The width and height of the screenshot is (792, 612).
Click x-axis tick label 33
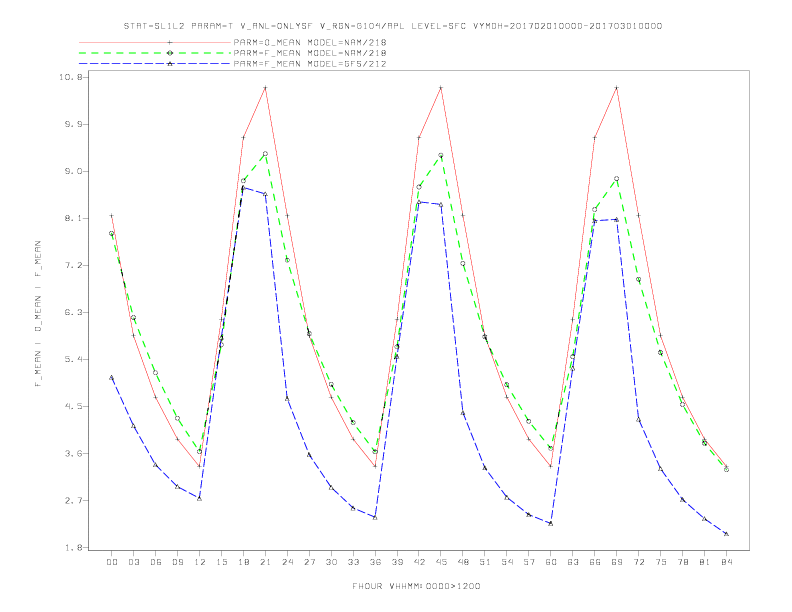pos(353,562)
